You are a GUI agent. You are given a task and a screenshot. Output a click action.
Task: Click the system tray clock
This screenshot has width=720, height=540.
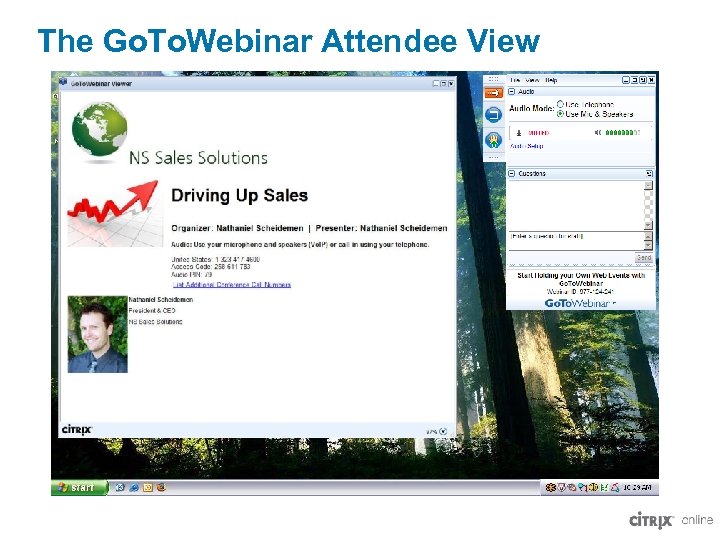pos(637,487)
